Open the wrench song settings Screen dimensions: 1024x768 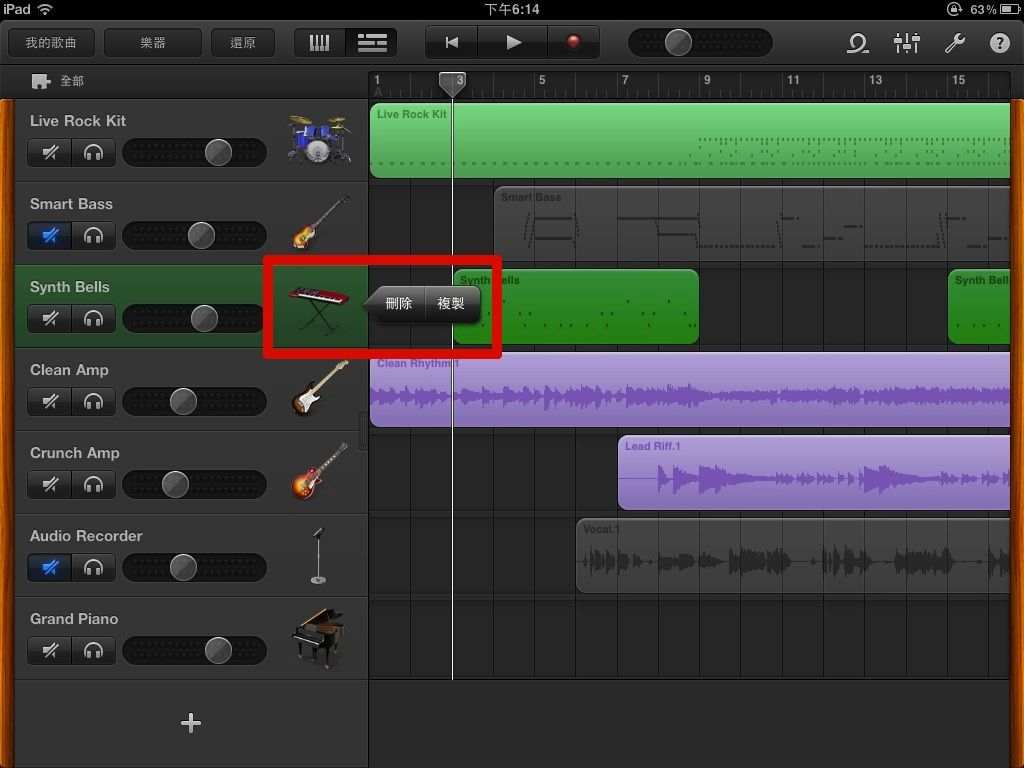[x=954, y=43]
